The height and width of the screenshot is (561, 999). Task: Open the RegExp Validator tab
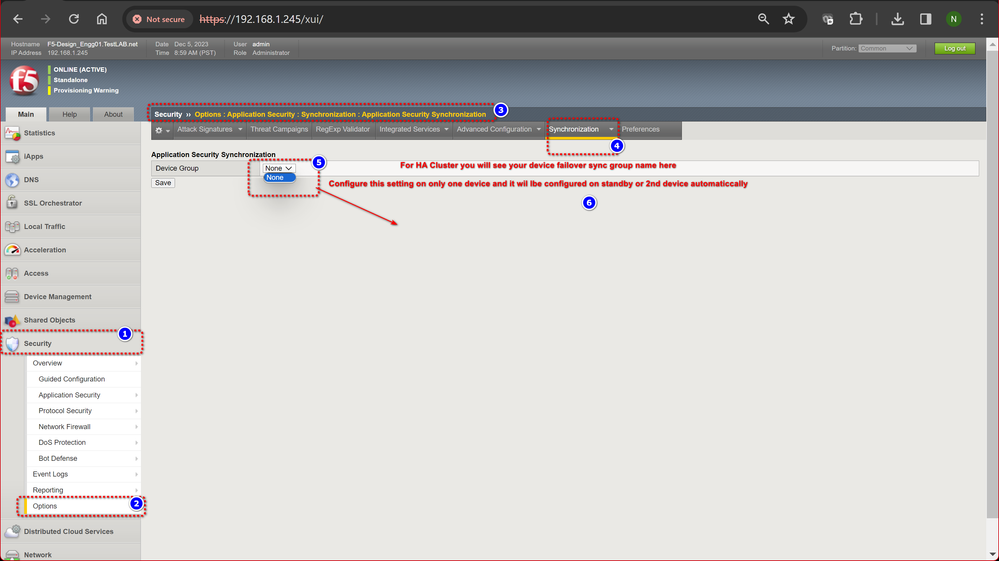(343, 129)
